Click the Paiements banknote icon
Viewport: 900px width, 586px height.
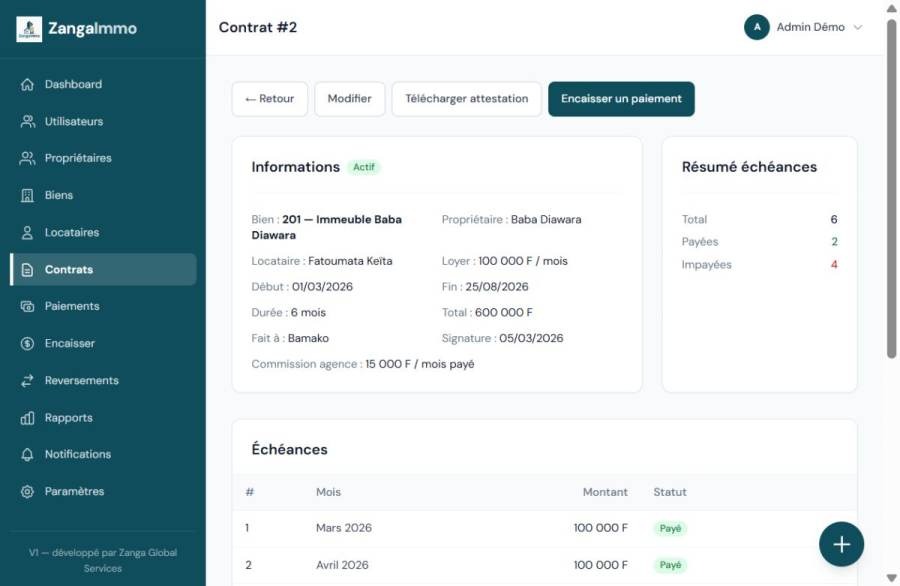click(27, 306)
